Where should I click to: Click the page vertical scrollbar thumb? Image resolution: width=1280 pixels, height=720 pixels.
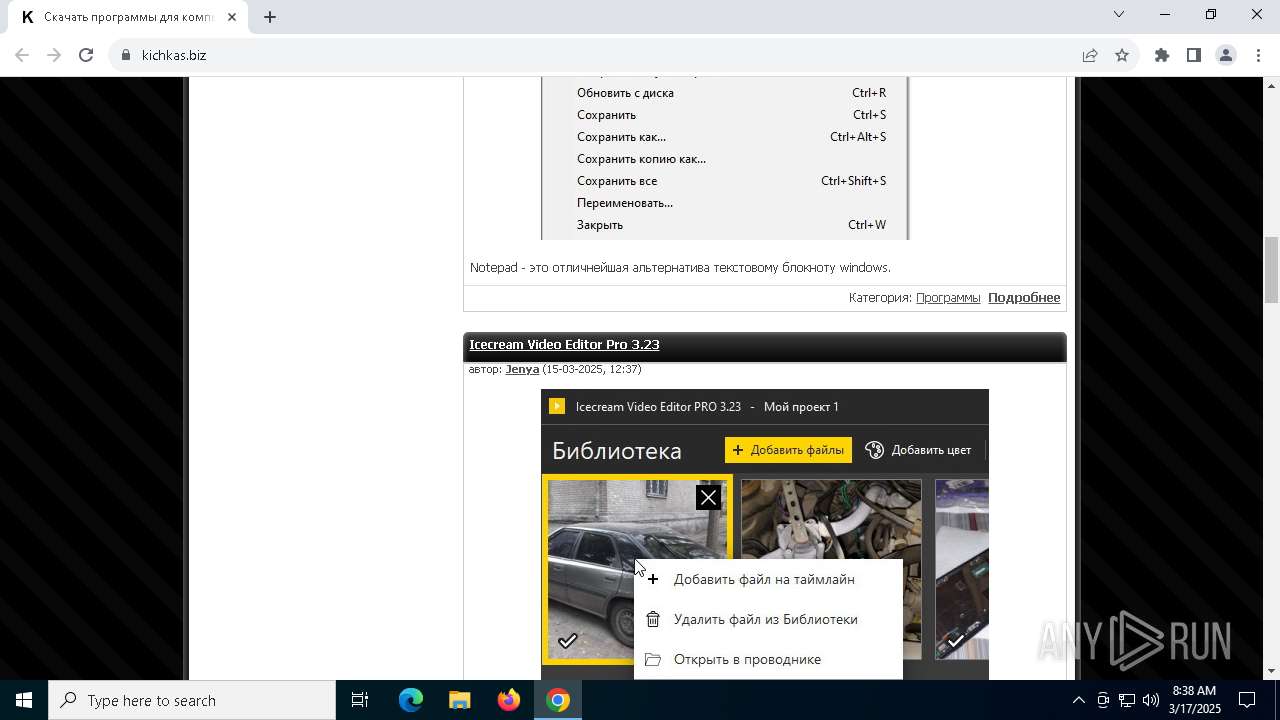coord(1271,270)
